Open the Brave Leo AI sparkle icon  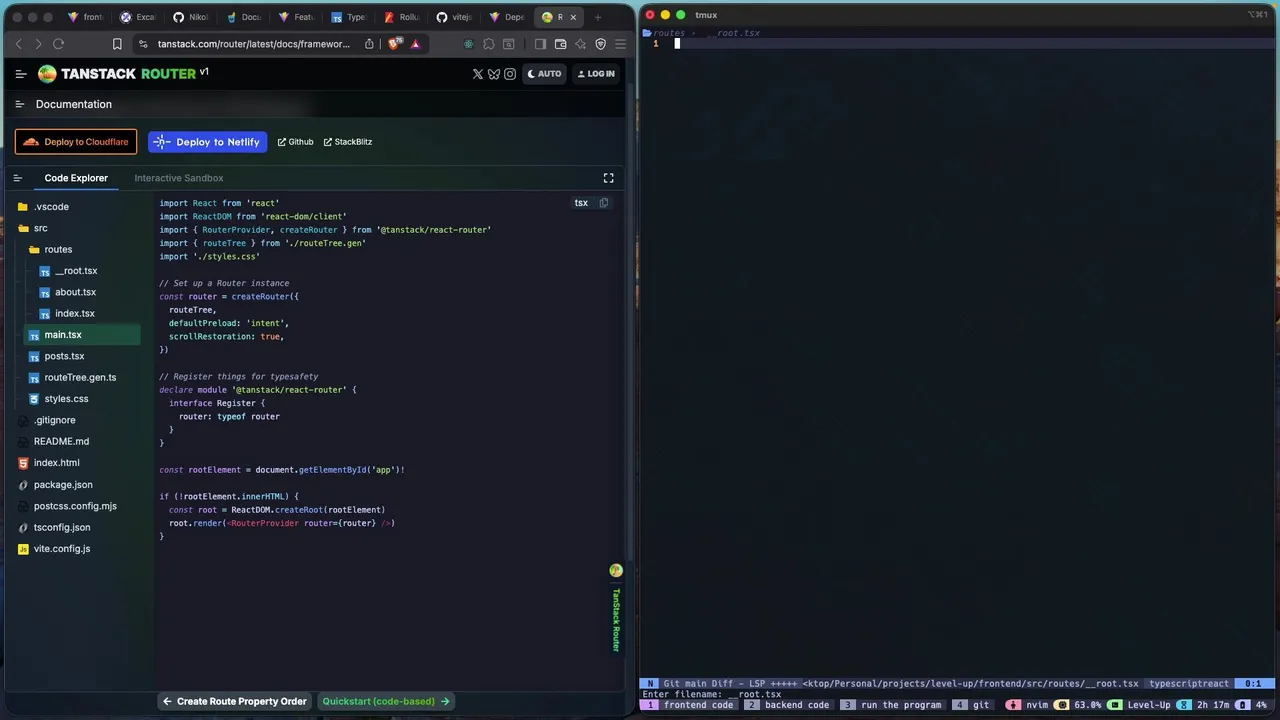[580, 44]
